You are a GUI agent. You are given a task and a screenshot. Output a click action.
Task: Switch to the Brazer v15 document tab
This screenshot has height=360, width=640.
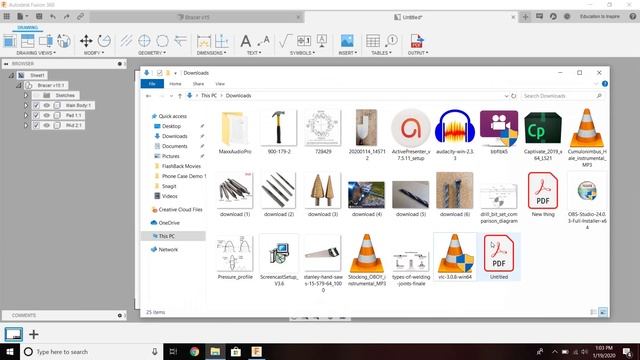tap(197, 17)
